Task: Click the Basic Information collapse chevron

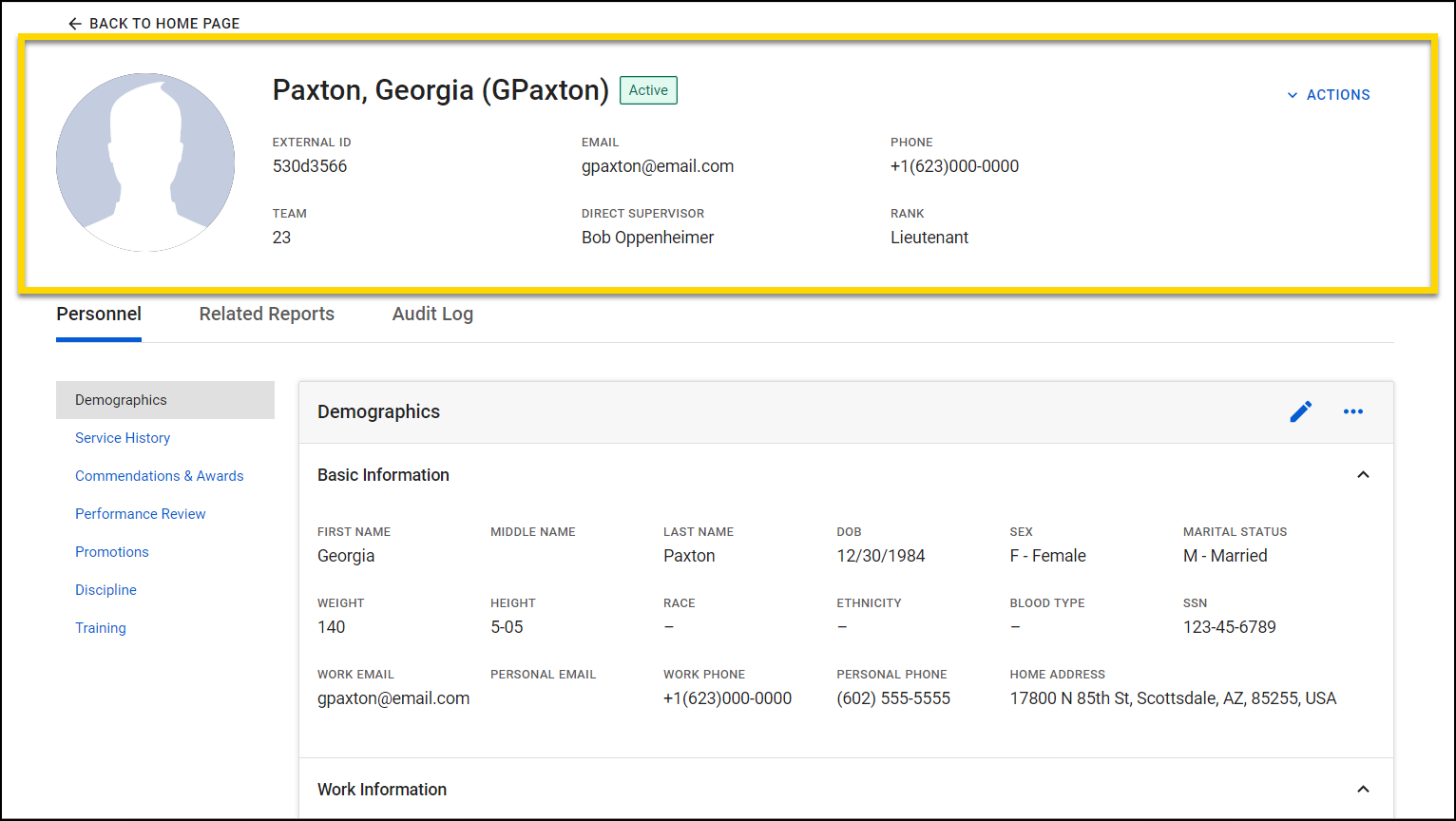Action: point(1363,474)
